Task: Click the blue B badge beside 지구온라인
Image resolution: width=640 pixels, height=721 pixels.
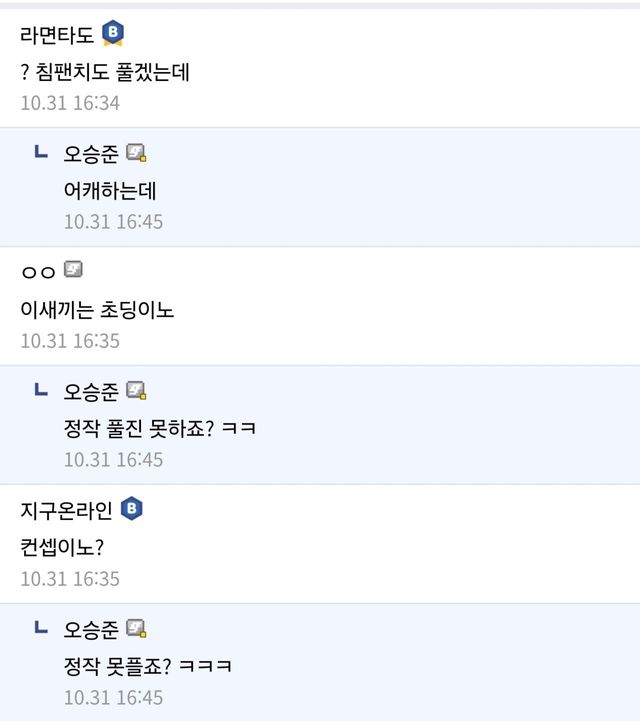Action: pos(132,510)
